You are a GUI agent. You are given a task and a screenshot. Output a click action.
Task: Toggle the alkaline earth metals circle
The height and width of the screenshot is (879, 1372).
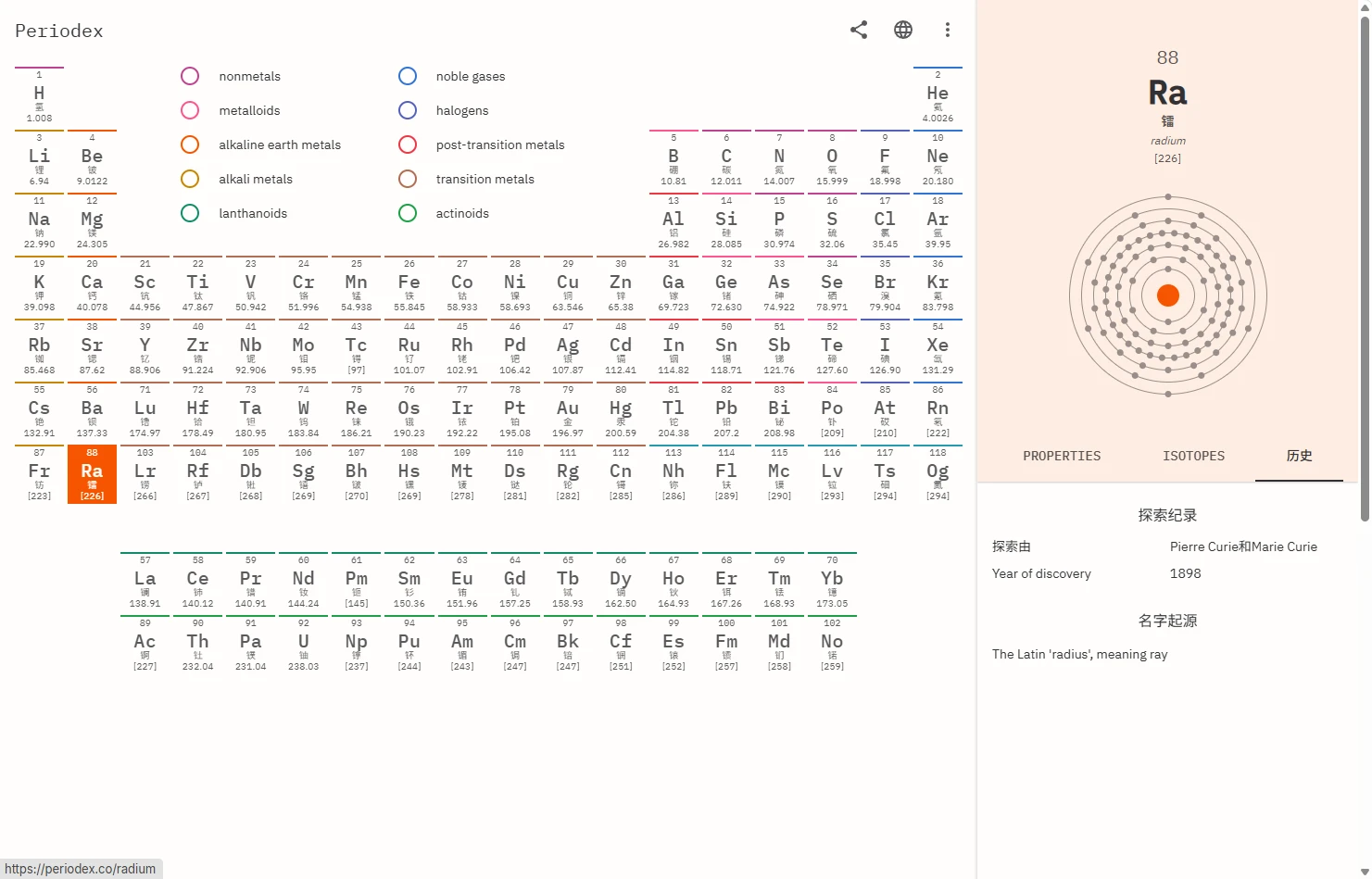[190, 144]
